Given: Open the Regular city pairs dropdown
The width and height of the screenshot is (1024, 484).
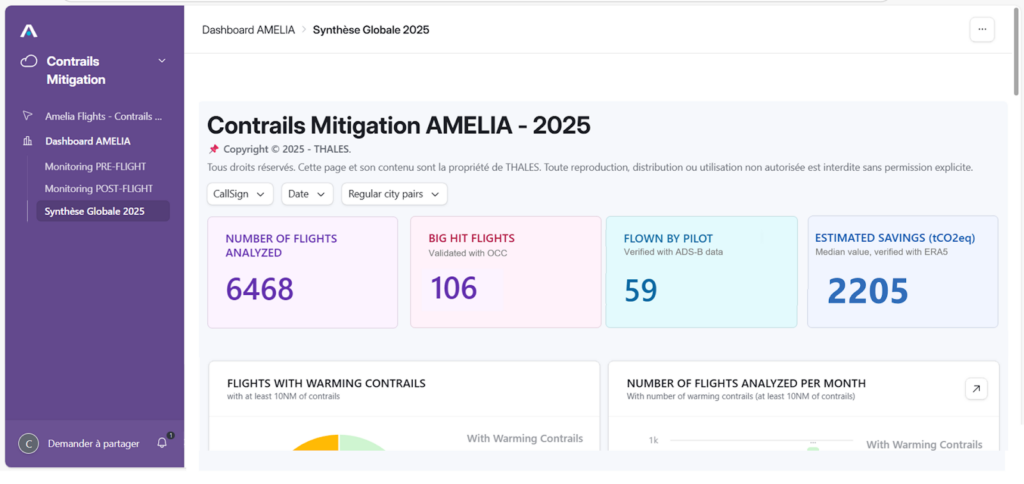Looking at the screenshot, I should 393,194.
